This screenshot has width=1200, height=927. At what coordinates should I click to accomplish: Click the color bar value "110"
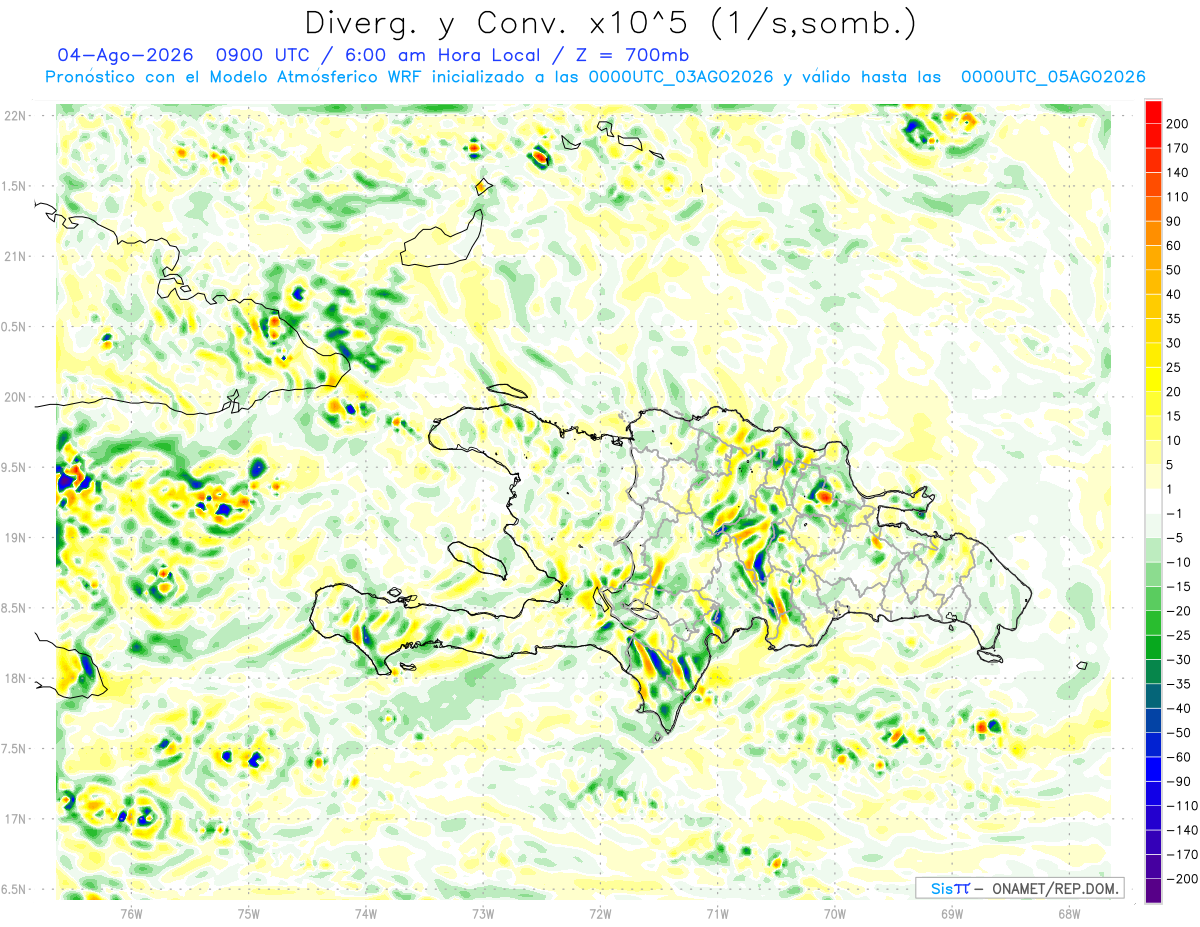(1178, 197)
